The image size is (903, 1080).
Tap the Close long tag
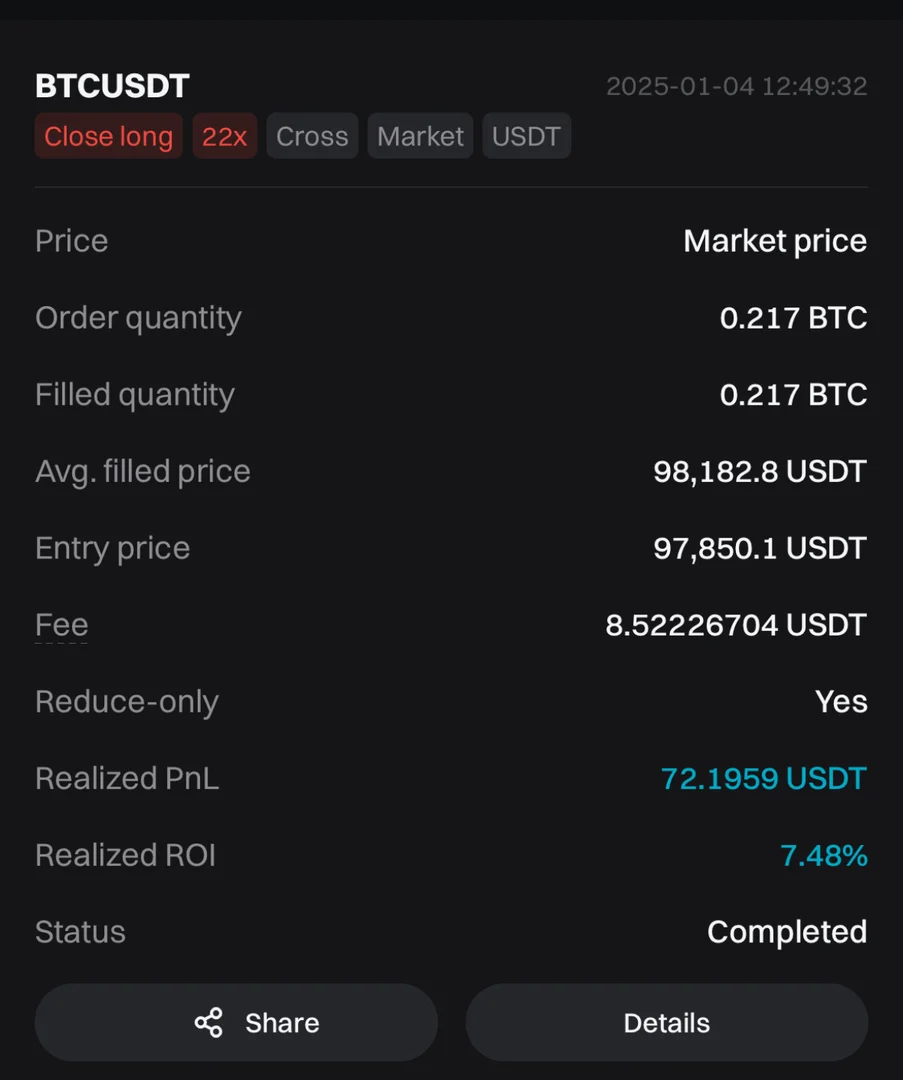[108, 136]
